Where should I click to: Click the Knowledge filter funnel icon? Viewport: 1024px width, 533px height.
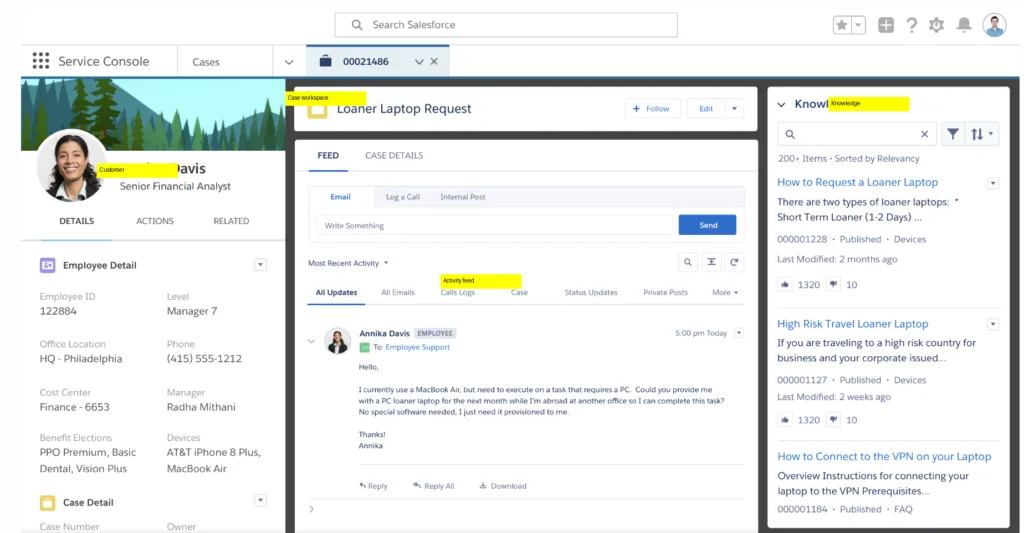pyautogui.click(x=953, y=134)
